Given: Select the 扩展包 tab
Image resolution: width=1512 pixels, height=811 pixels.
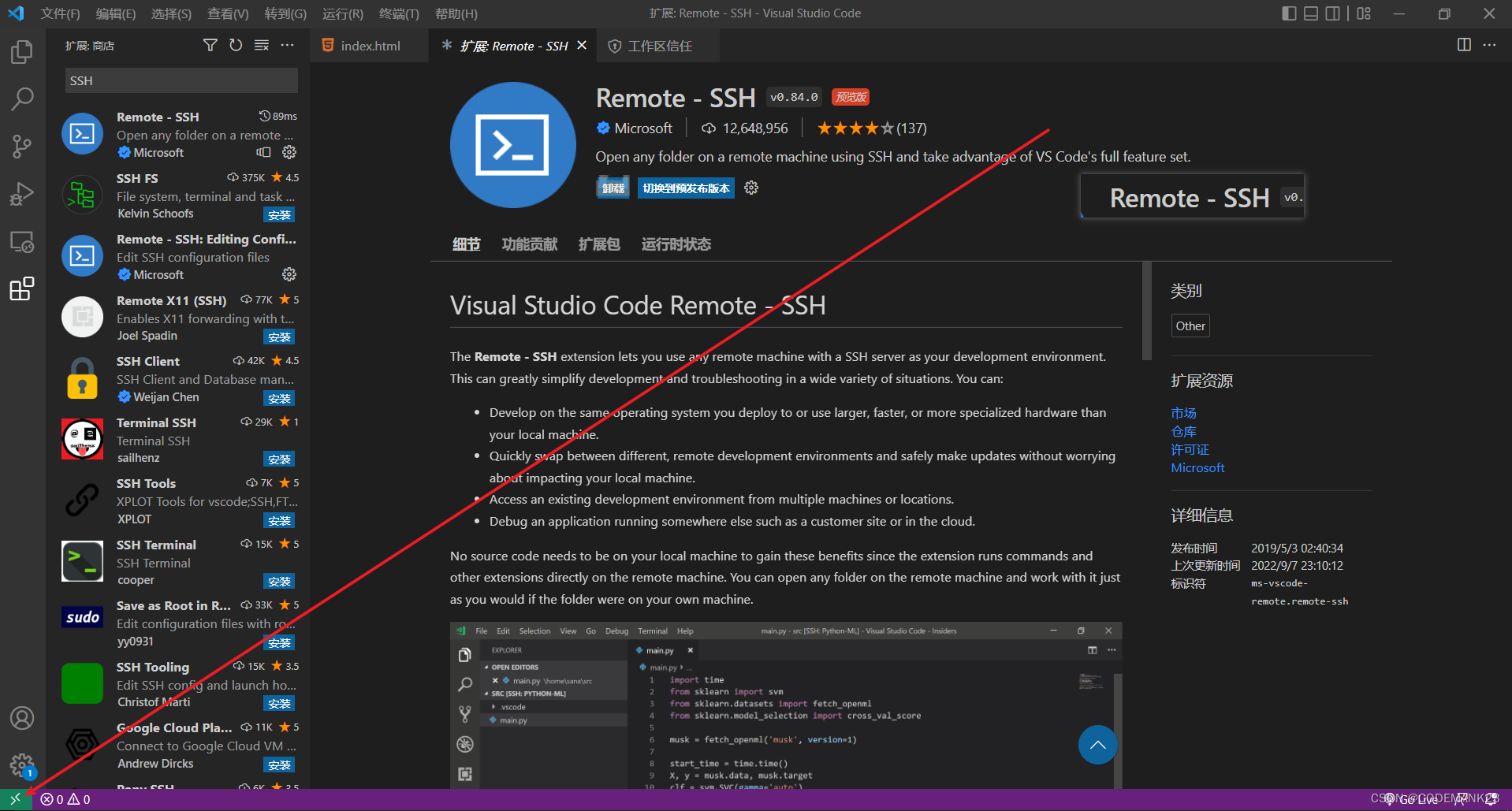Looking at the screenshot, I should click(x=599, y=244).
